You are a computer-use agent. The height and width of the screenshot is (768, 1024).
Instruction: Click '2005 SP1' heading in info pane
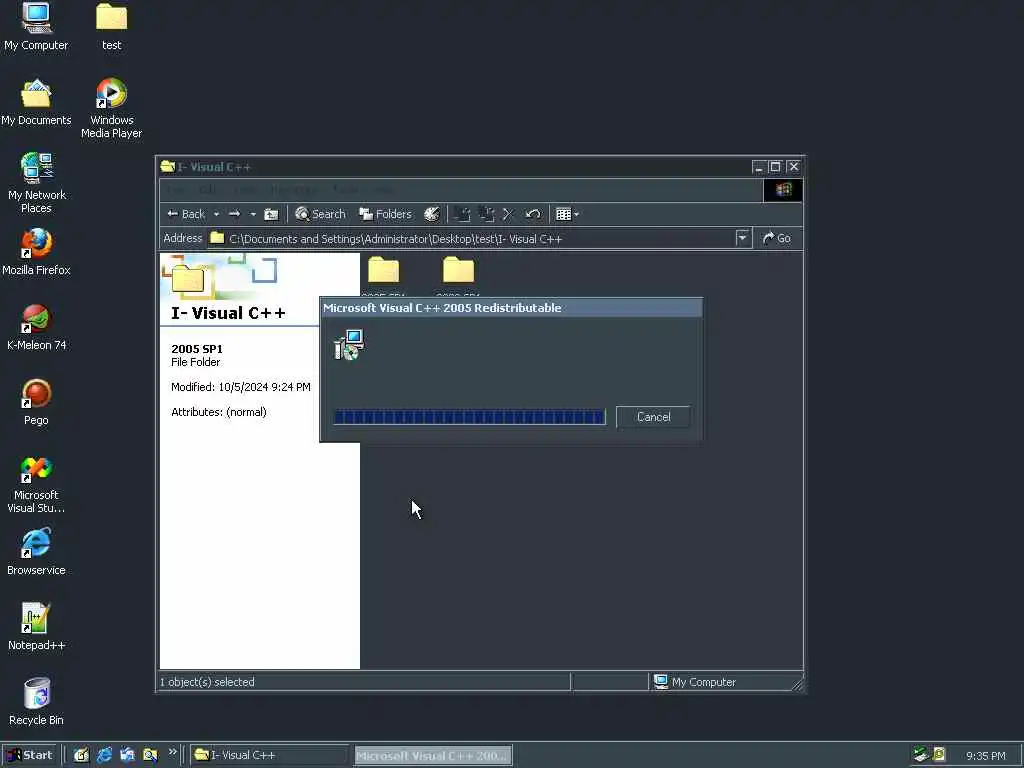point(197,349)
